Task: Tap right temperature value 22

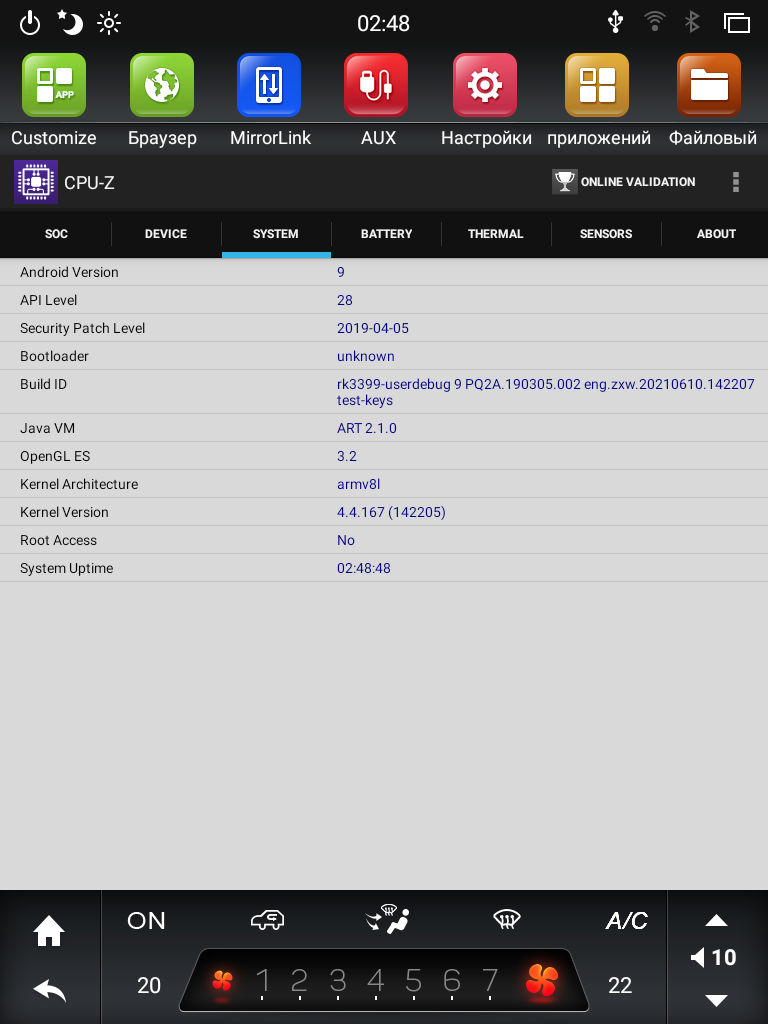Action: click(x=620, y=985)
